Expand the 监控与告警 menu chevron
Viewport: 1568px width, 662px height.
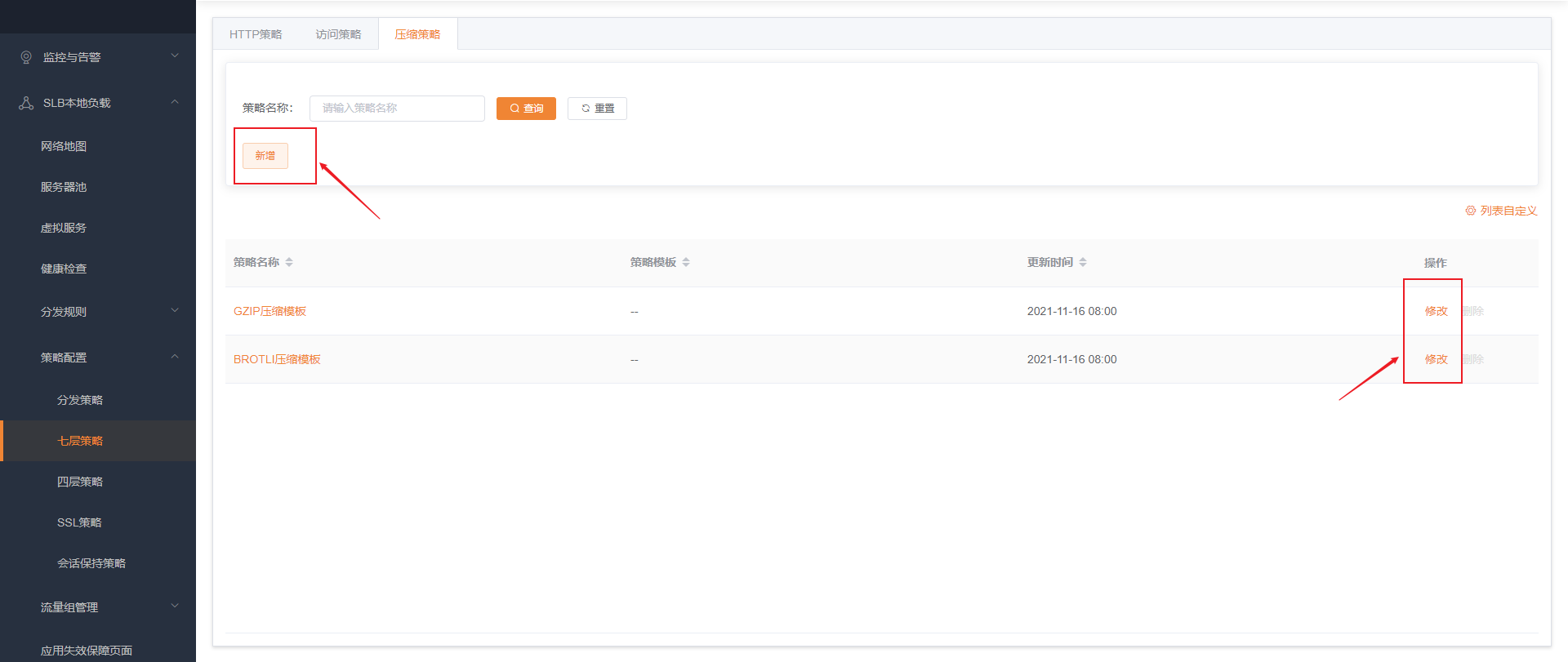(x=175, y=56)
